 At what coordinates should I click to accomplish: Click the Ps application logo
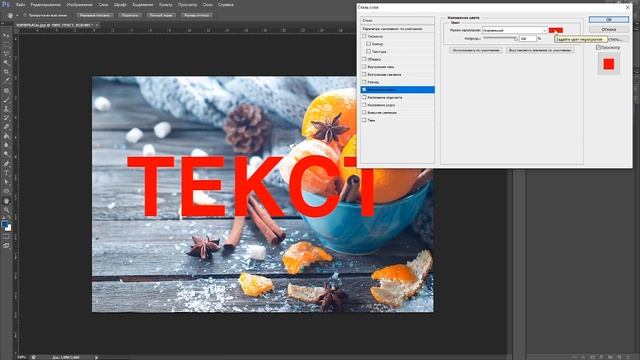click(6, 4)
